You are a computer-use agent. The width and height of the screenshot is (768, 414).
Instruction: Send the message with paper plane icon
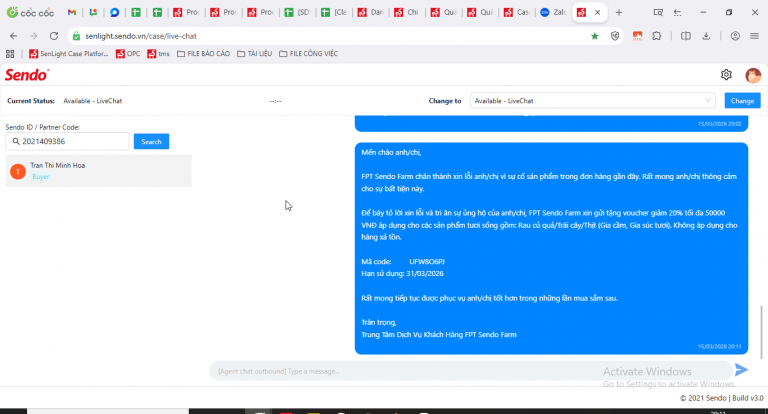(741, 370)
